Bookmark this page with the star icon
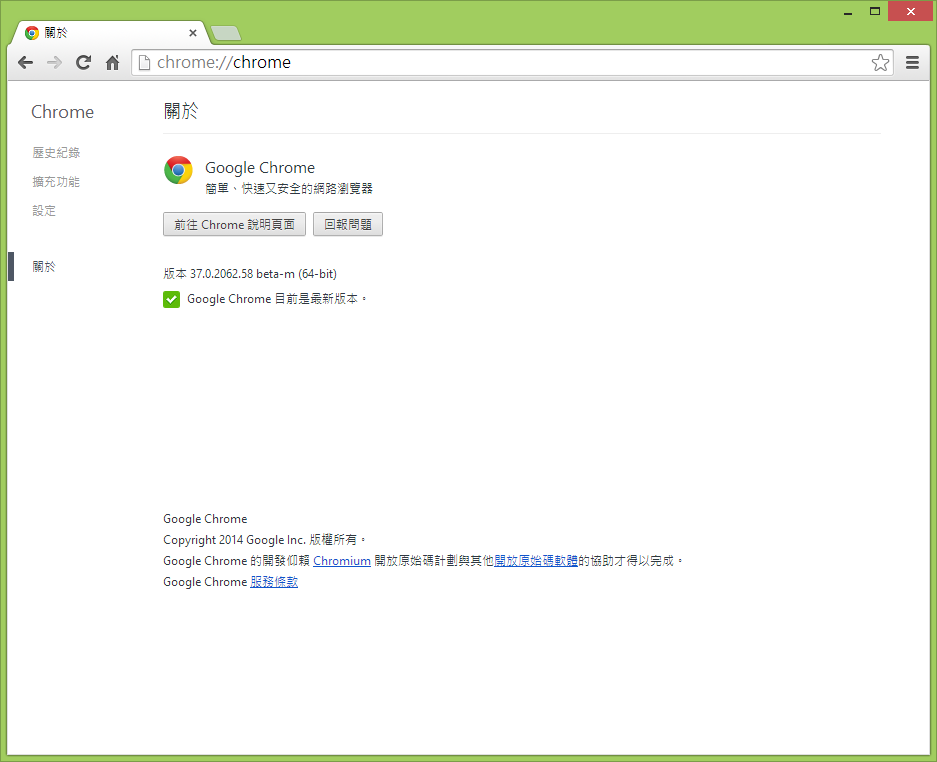The height and width of the screenshot is (762, 937). point(880,62)
